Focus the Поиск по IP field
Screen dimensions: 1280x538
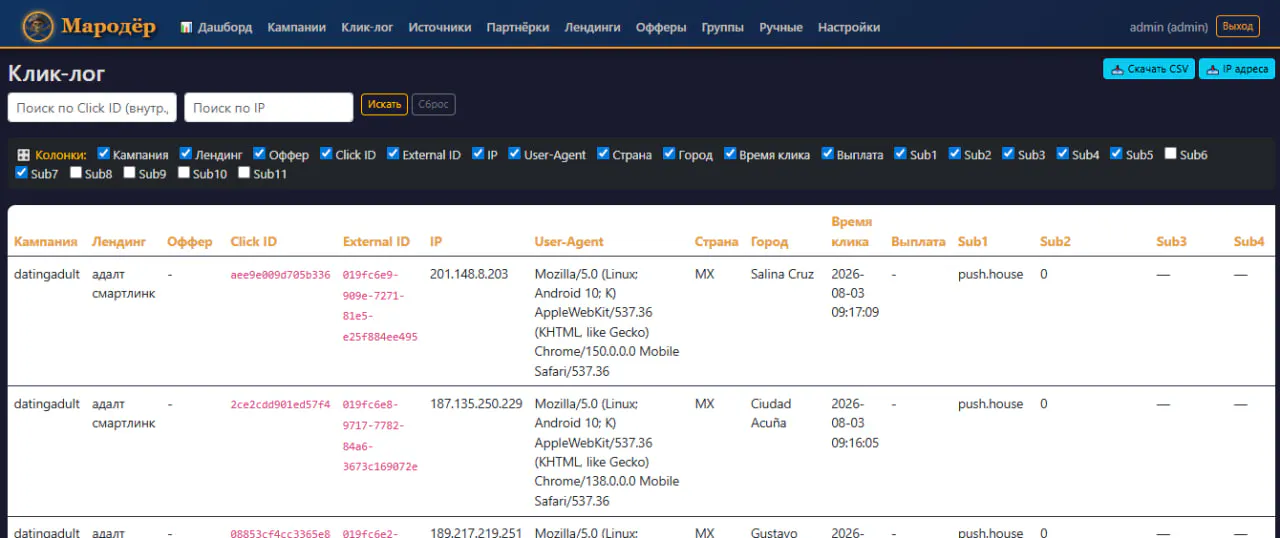[269, 108]
